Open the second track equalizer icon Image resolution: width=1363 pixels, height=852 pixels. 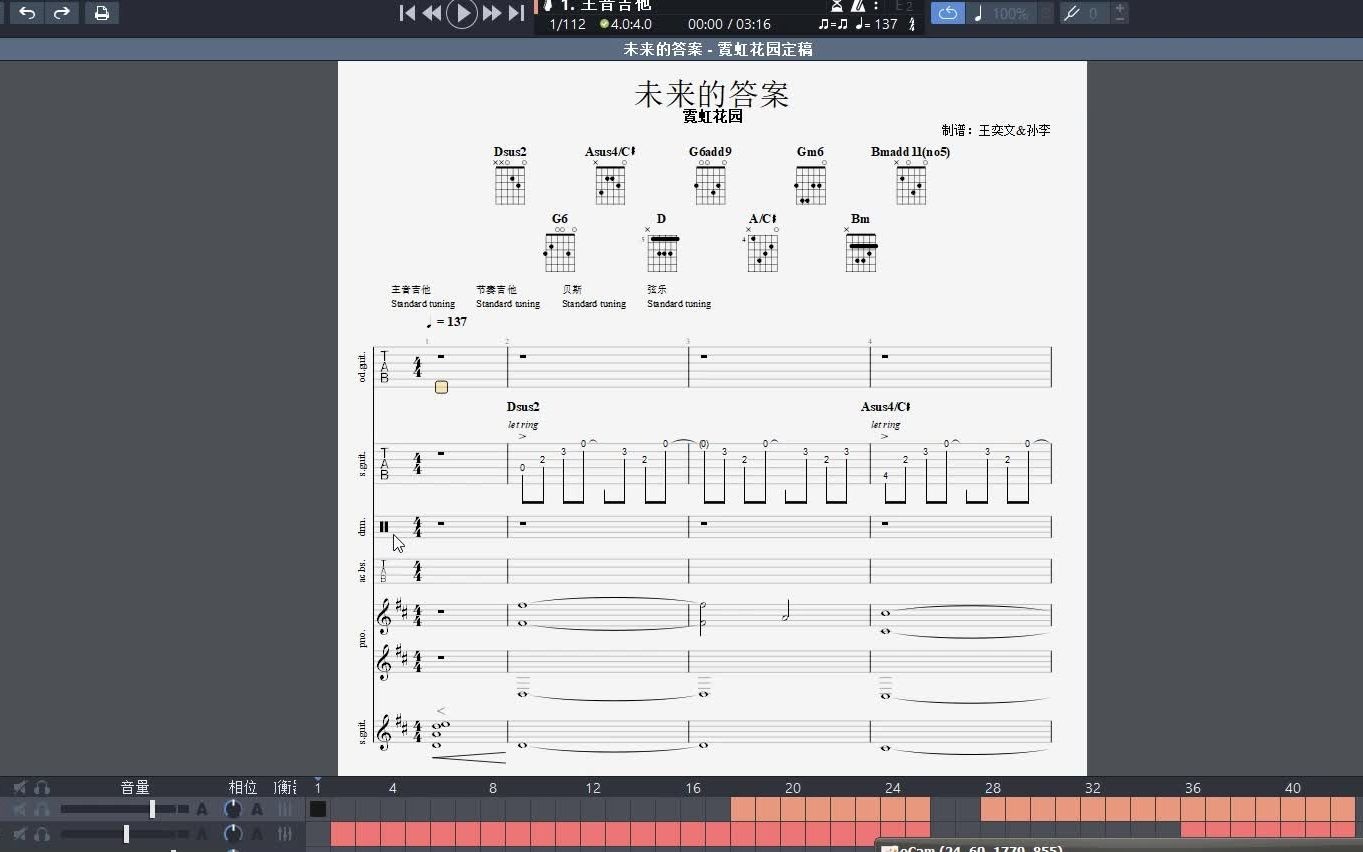pos(285,833)
